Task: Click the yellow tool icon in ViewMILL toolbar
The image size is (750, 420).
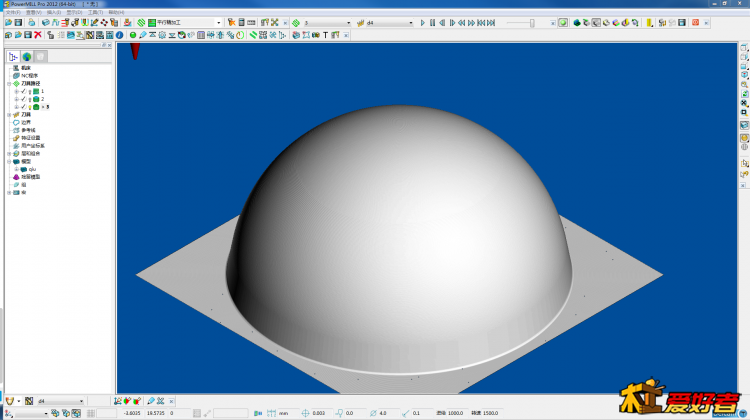Action: 649,22
